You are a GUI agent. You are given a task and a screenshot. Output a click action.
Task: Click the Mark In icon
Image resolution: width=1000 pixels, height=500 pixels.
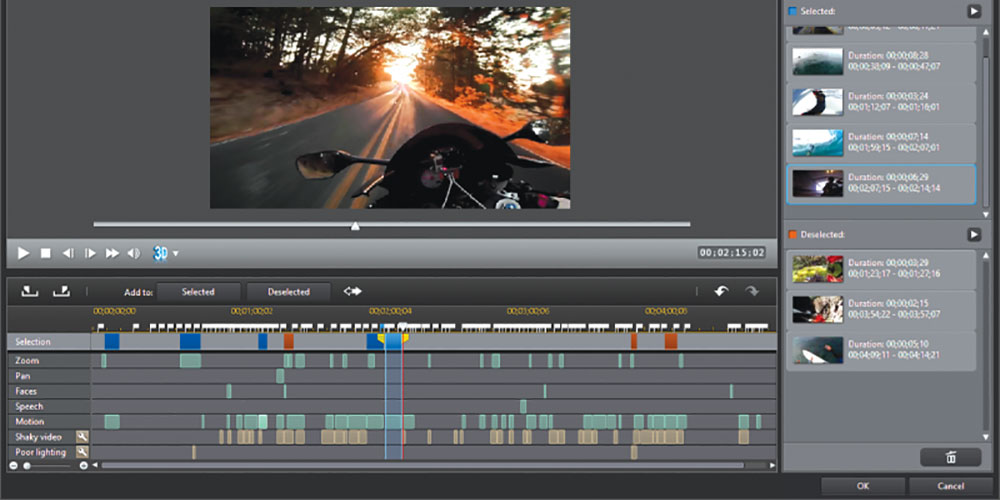(x=30, y=291)
